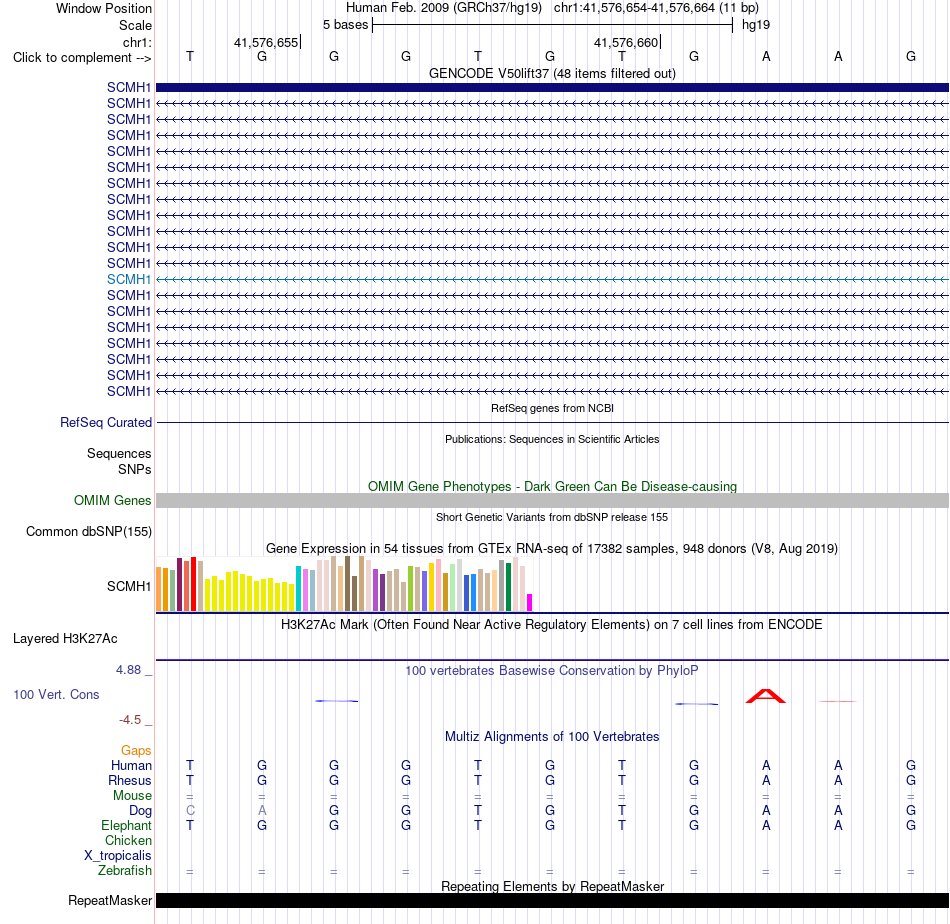Click the Human alignment row label

coord(131,765)
